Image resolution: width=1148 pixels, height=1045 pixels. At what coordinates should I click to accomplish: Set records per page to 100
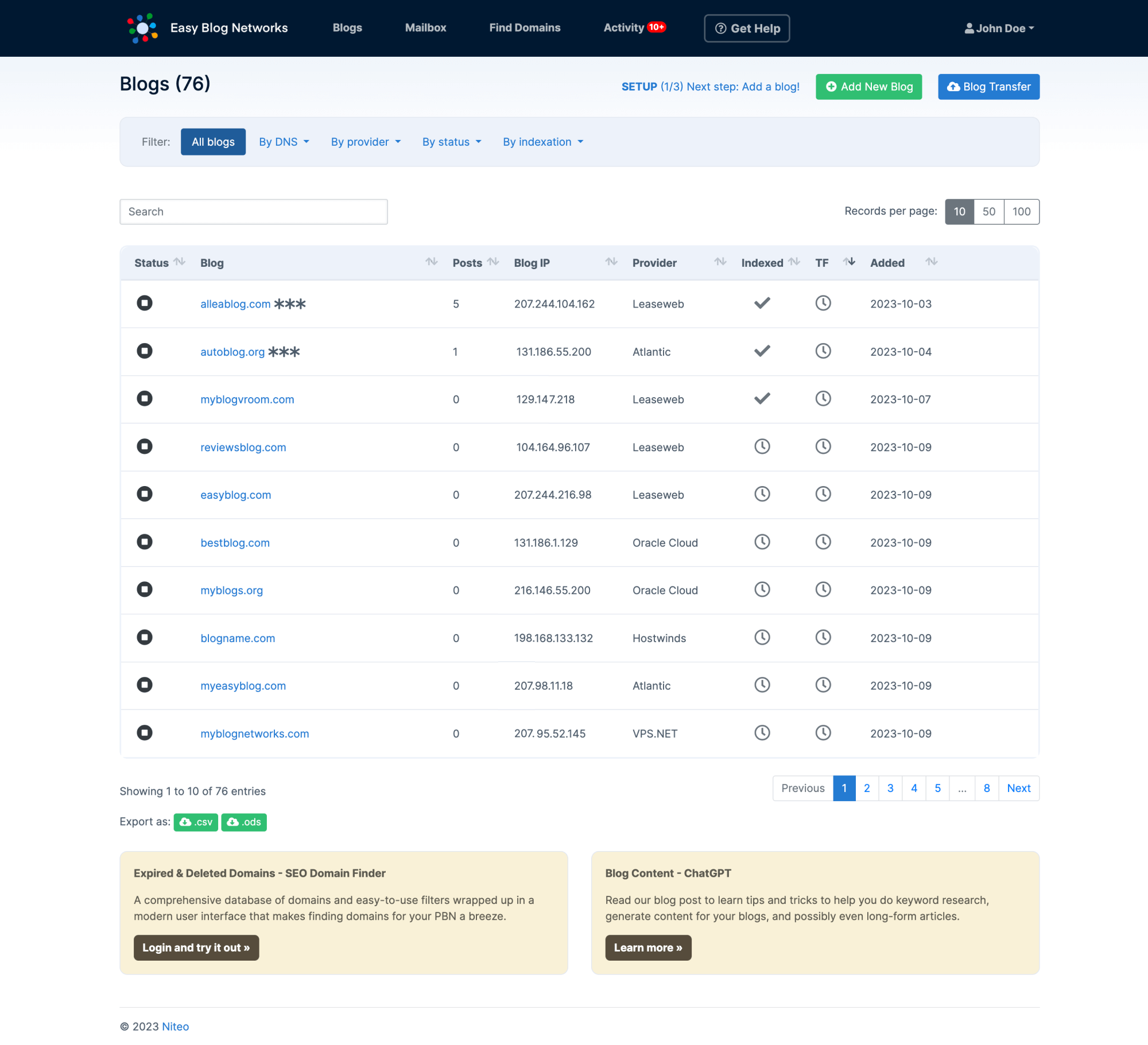pyautogui.click(x=1022, y=212)
